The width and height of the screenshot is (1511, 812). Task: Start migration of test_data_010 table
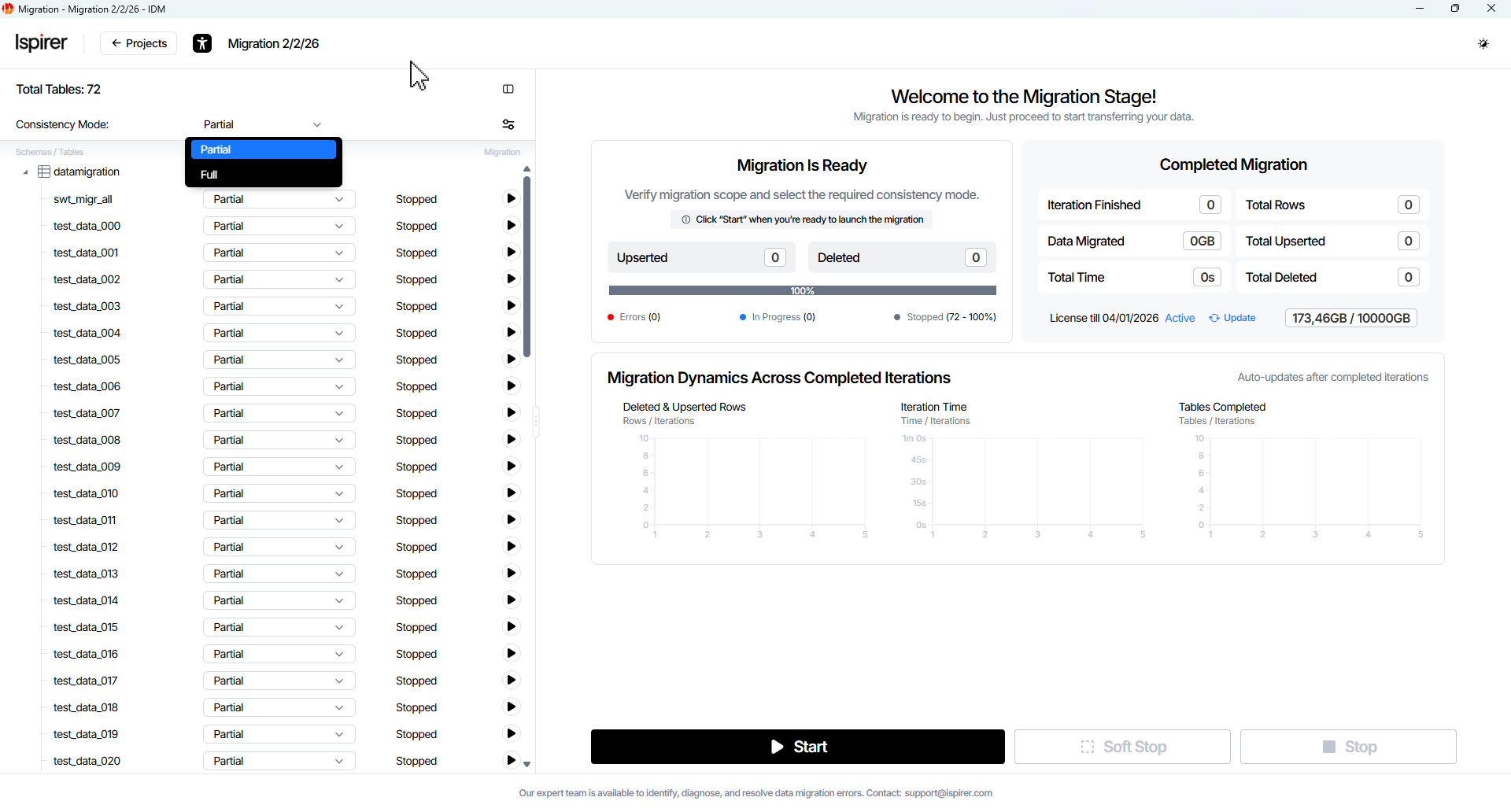coord(511,493)
